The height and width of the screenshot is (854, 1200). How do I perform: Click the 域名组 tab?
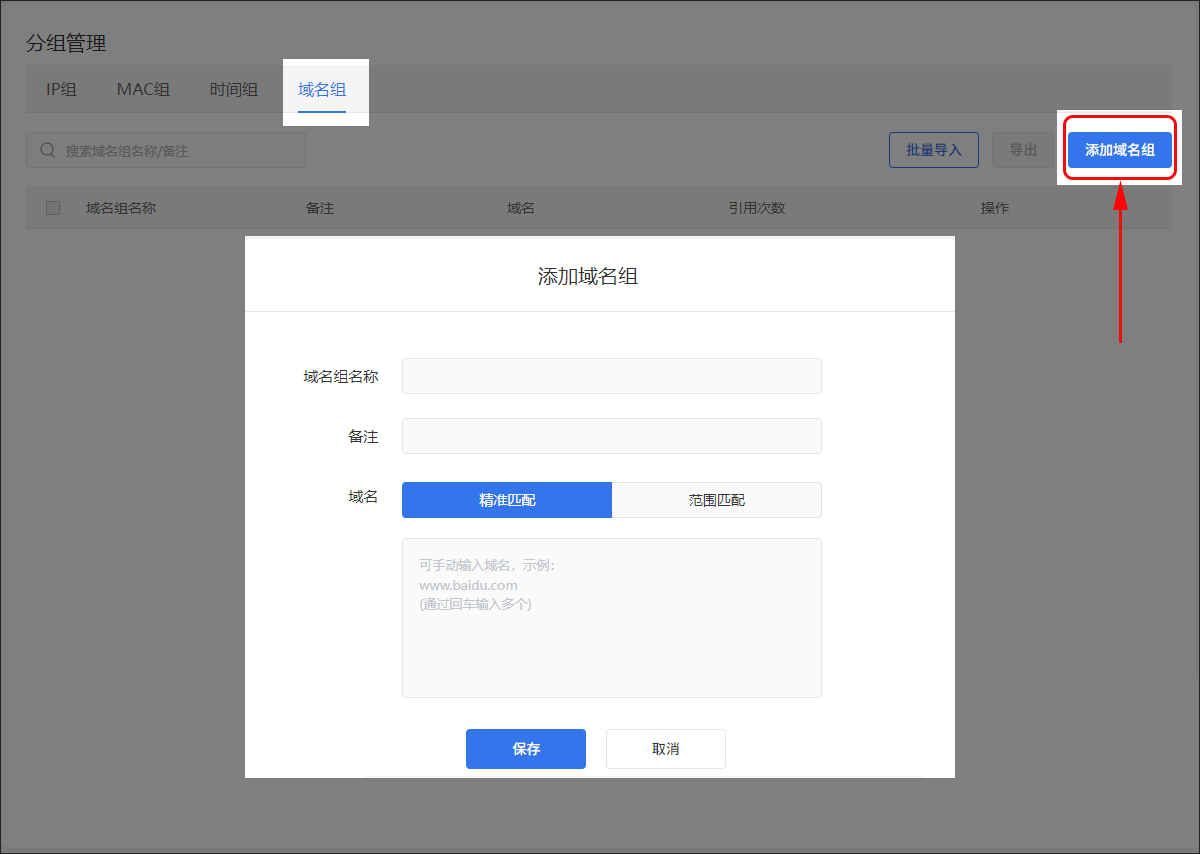(322, 89)
